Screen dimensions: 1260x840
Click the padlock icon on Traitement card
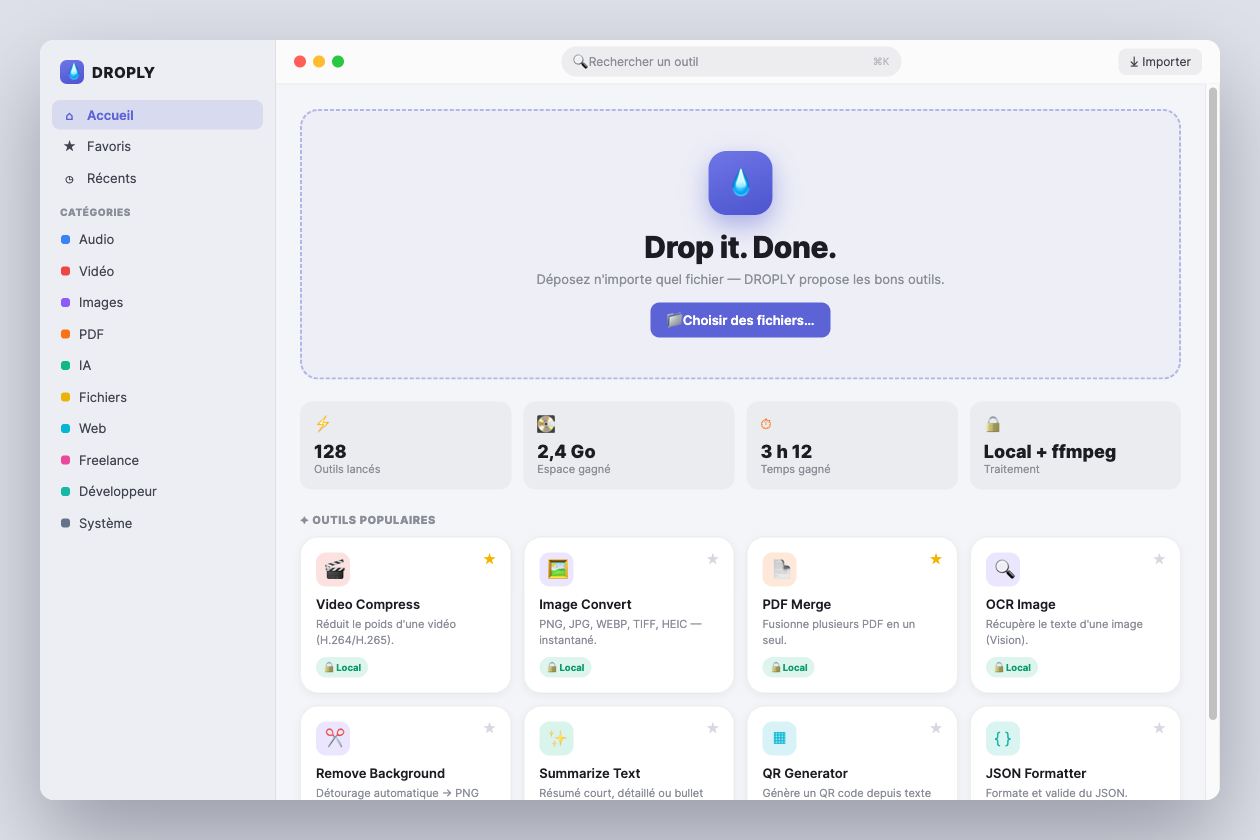click(x=993, y=424)
